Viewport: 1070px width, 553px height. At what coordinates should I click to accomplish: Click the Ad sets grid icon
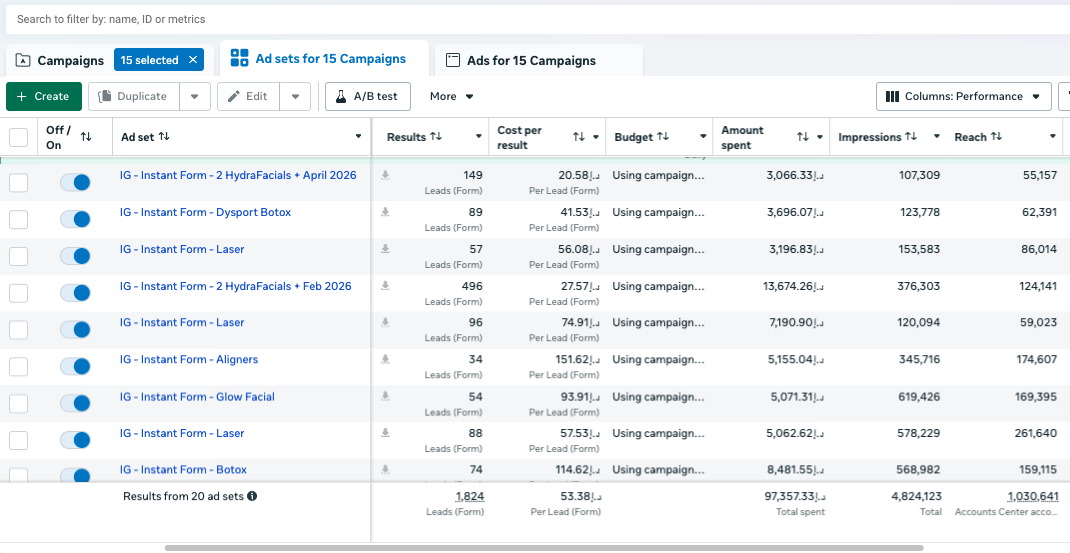pos(240,58)
